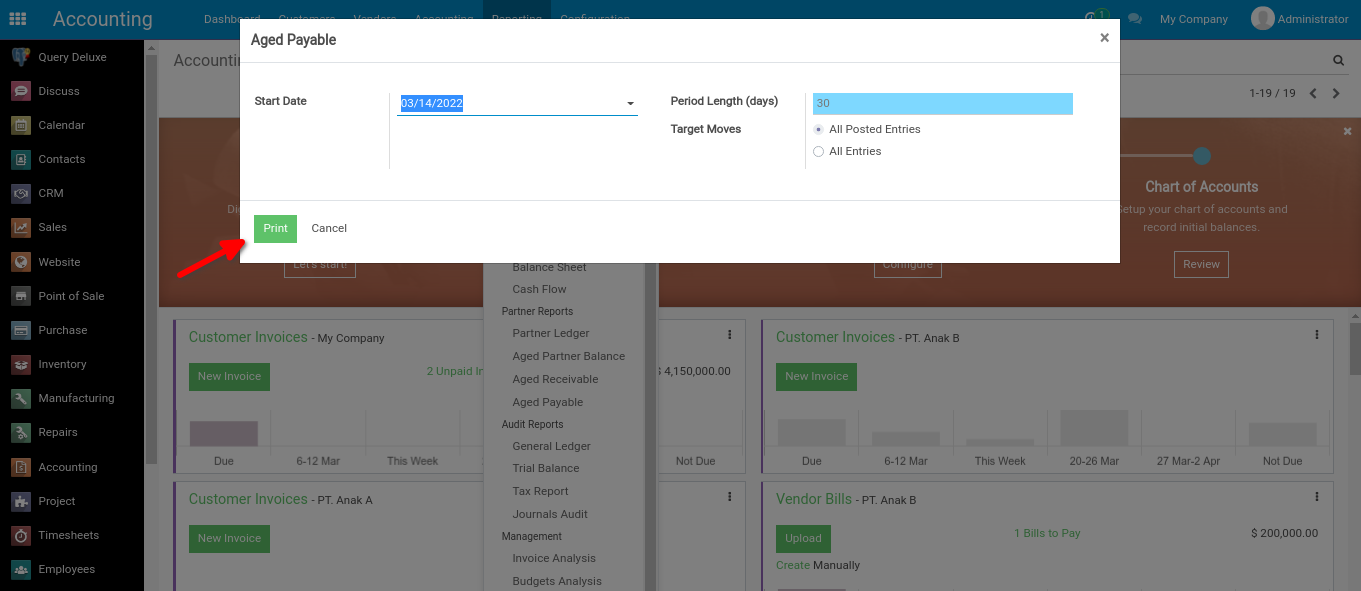
Task: Click Cancel in the Aged Payable dialog
Action: [x=329, y=228]
